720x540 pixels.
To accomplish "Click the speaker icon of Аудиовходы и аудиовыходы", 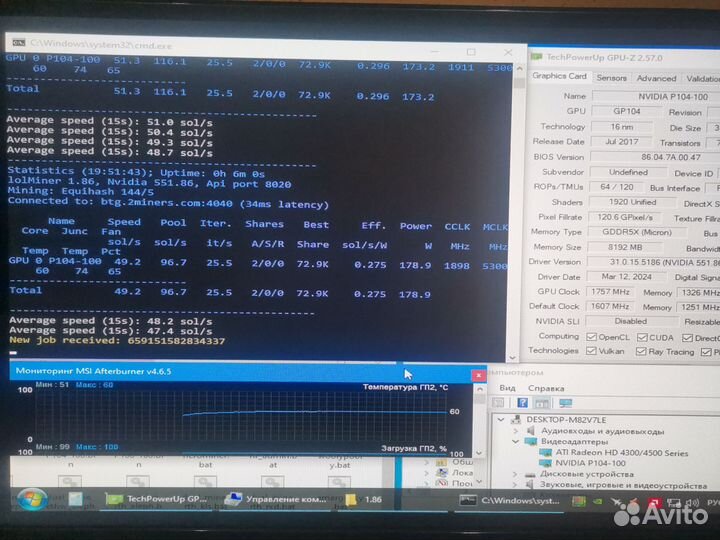I will pos(531,431).
